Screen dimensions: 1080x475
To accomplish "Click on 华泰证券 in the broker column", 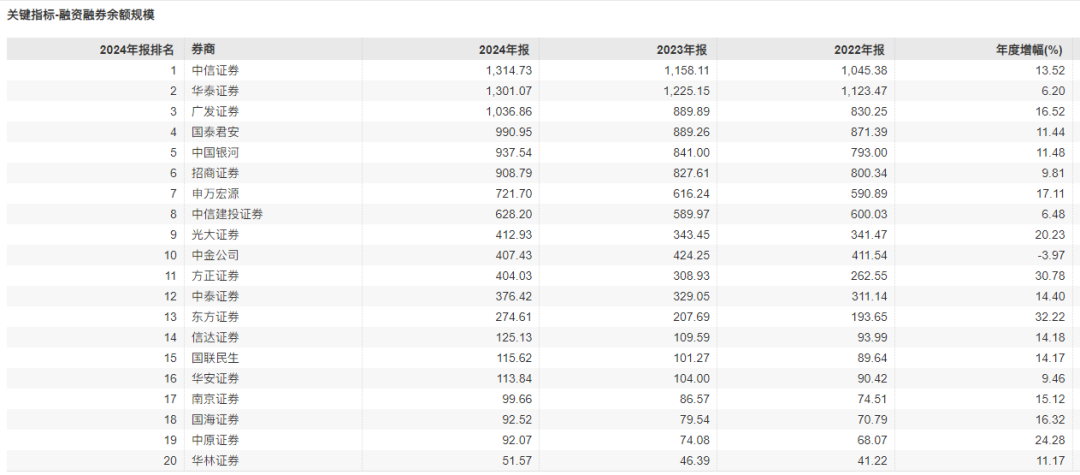I will tap(215, 91).
